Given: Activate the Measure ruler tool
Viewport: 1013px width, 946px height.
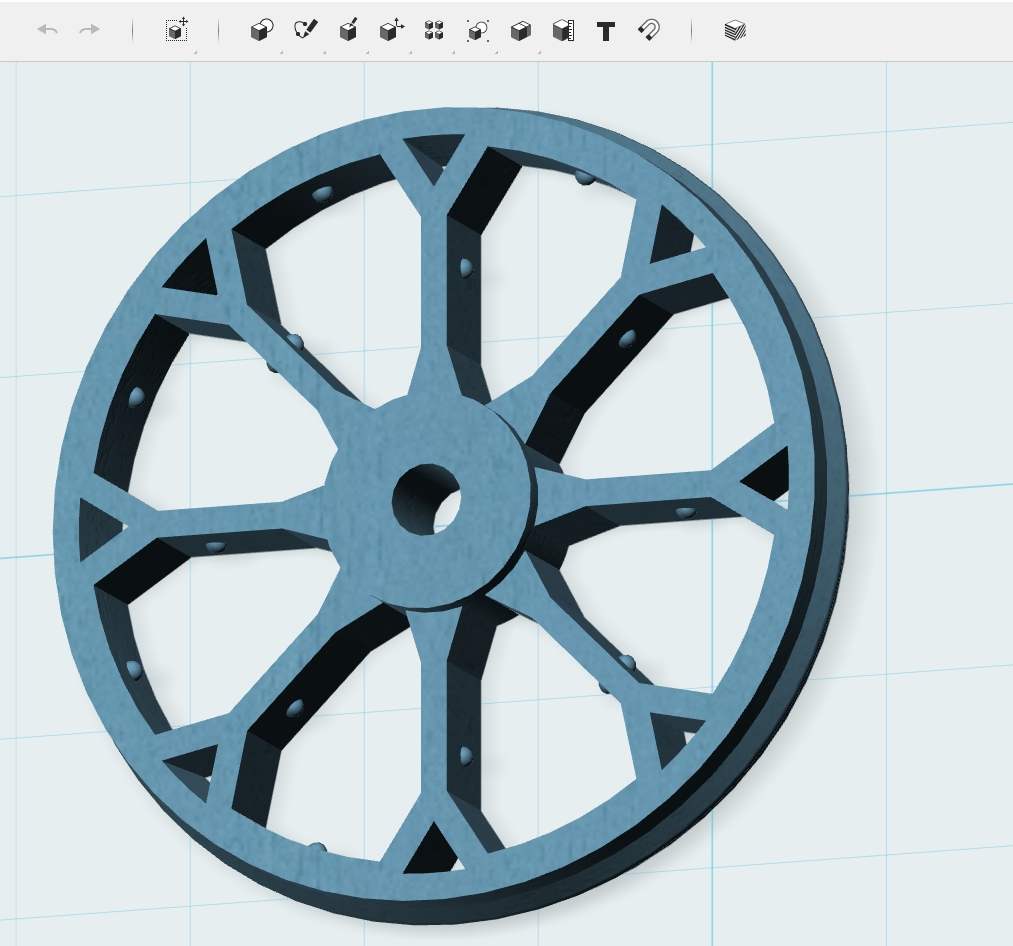Looking at the screenshot, I should tap(563, 30).
